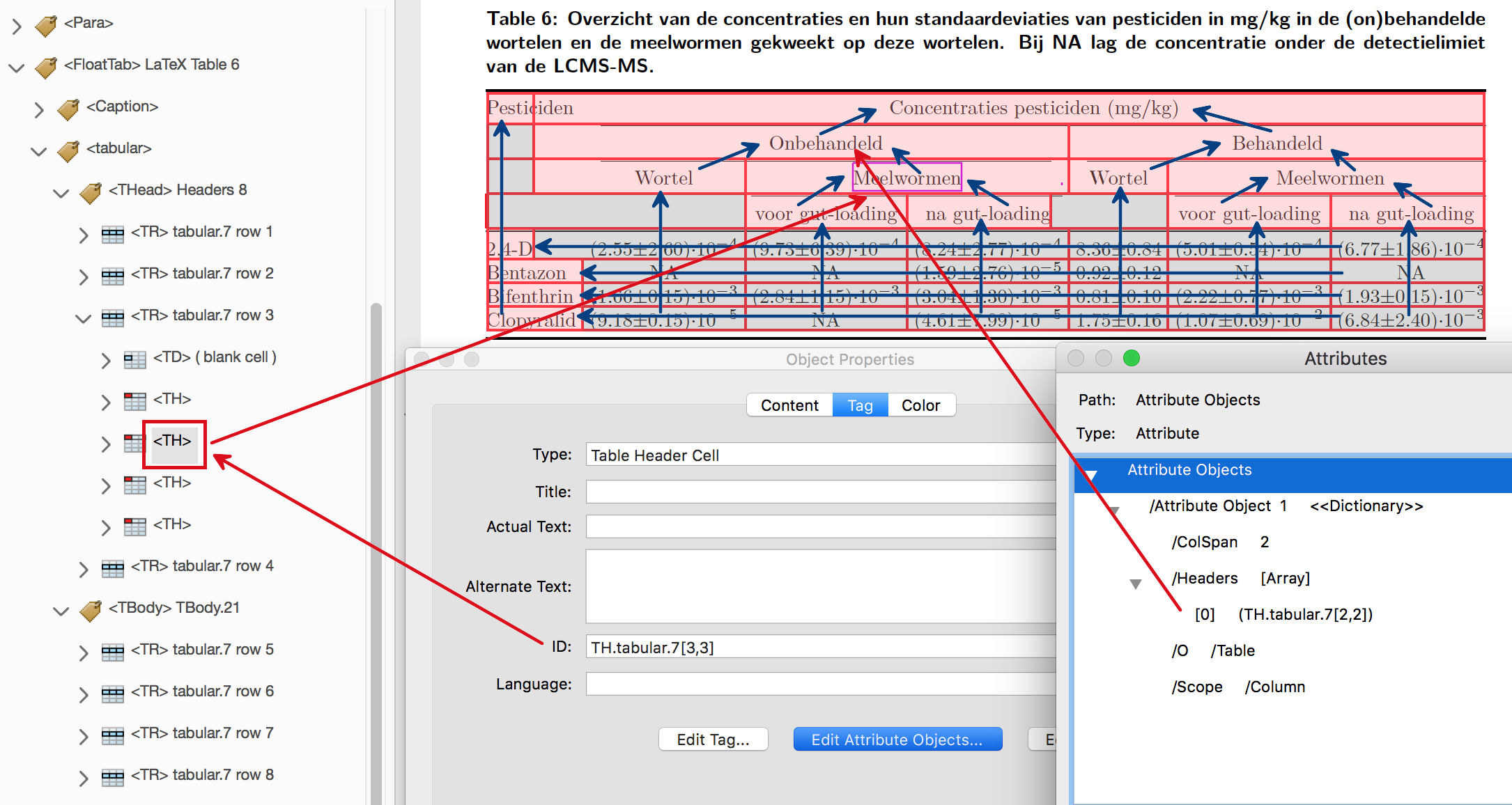Viewport: 1512px width, 805px height.
Task: Click the green zoom button of Attributes window
Action: [x=1132, y=358]
